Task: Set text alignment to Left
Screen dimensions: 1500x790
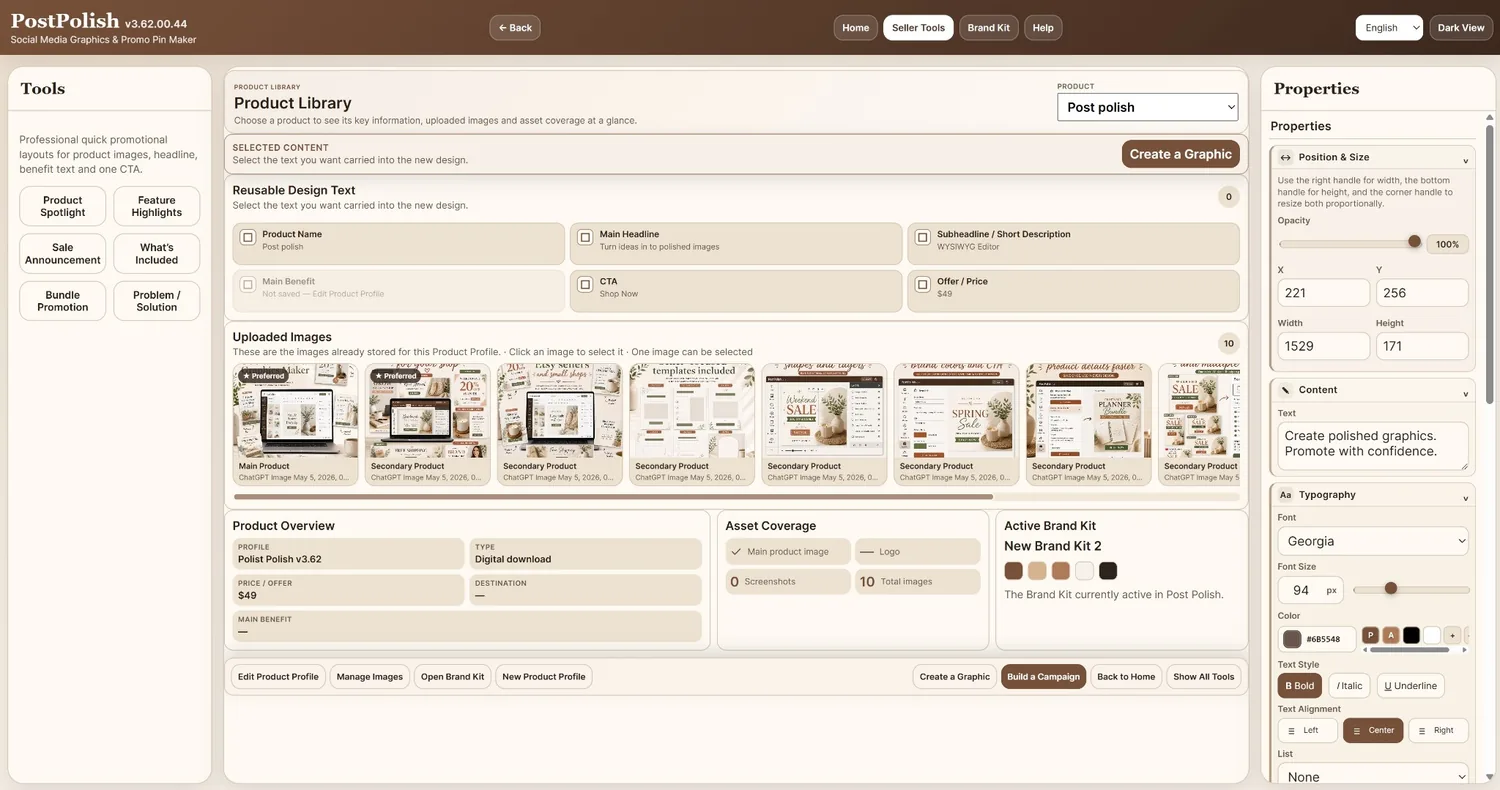Action: tap(1304, 731)
